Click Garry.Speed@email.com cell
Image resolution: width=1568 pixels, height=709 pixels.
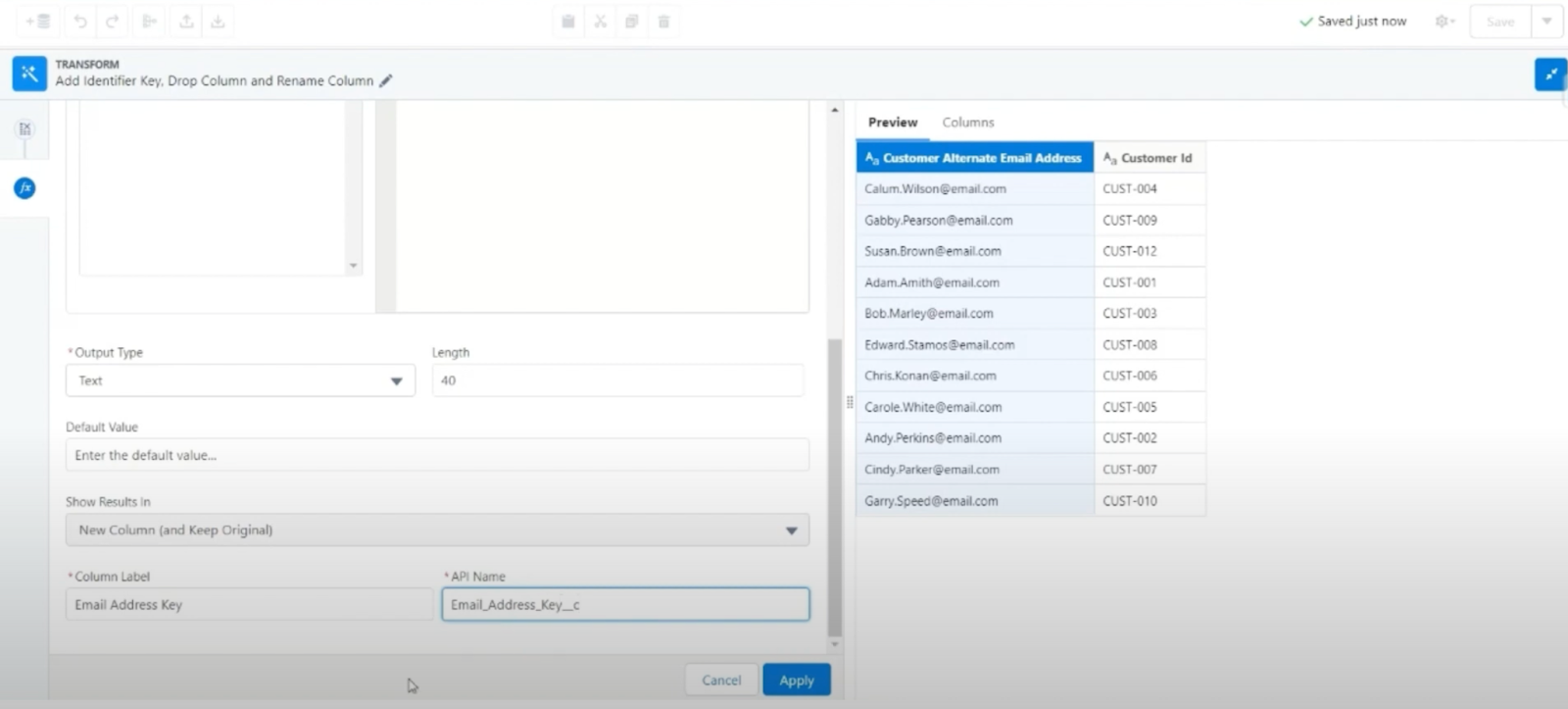coord(975,500)
